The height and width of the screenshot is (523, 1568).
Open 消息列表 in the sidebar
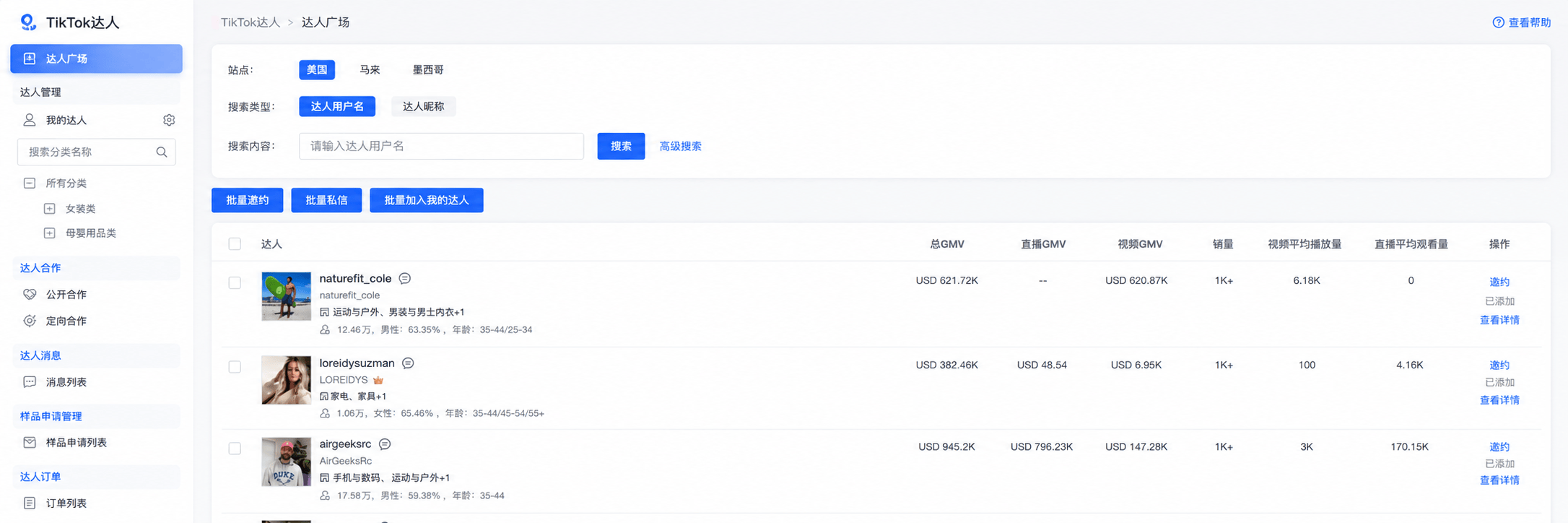[66, 381]
